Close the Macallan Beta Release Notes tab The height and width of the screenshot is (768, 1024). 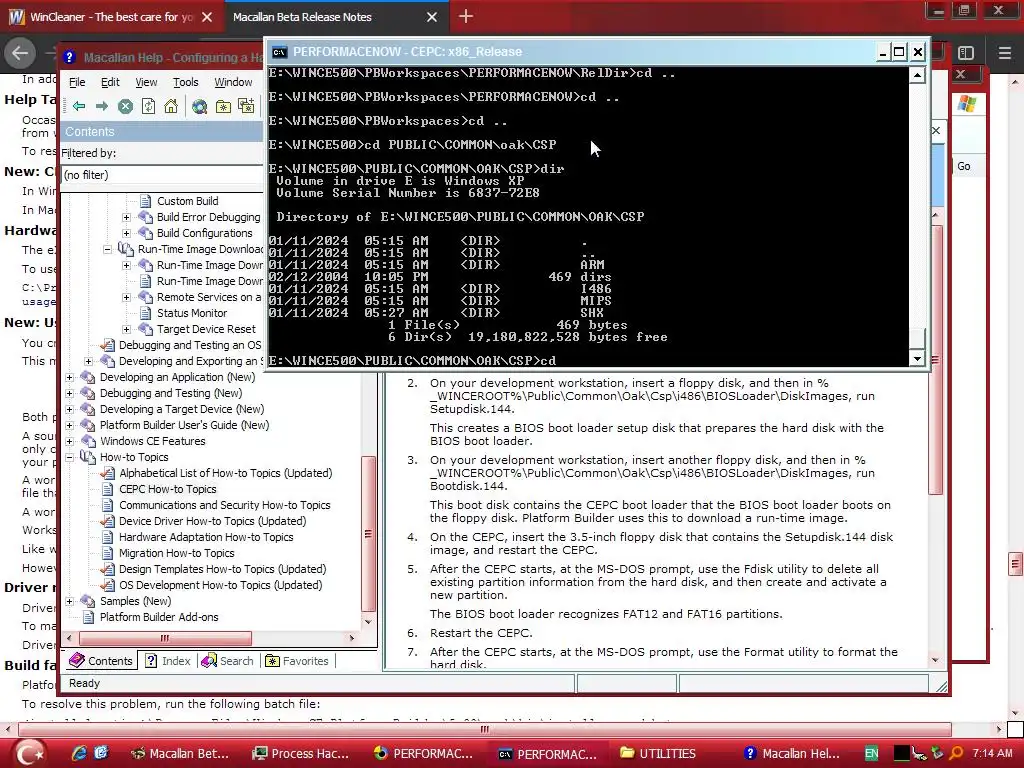point(432,17)
